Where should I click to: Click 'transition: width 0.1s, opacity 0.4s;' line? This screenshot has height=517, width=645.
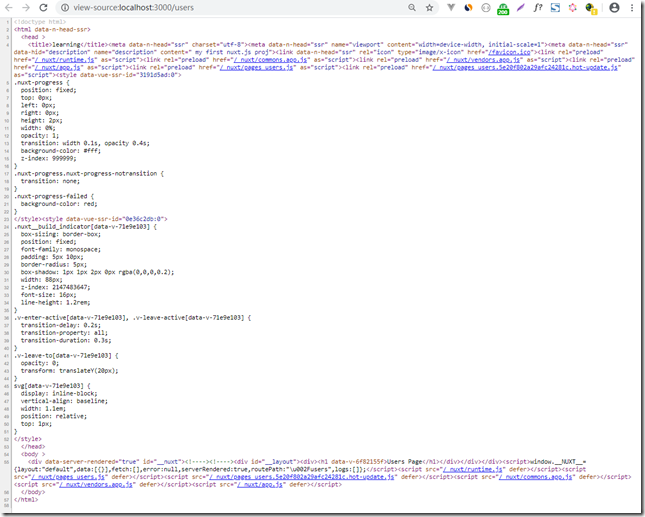point(85,143)
